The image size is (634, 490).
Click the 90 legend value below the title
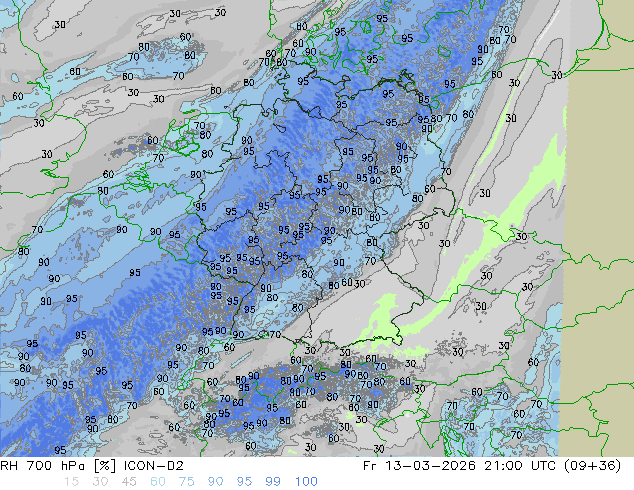coord(215,482)
